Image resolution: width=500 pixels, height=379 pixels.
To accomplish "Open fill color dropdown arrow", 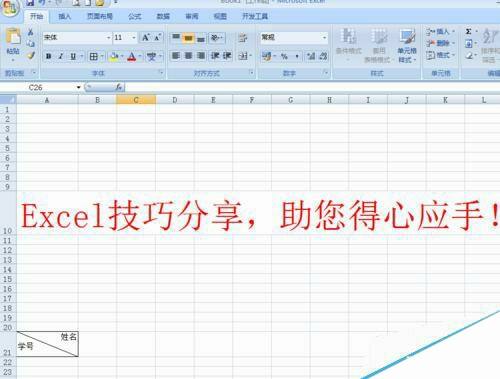I will (122, 57).
